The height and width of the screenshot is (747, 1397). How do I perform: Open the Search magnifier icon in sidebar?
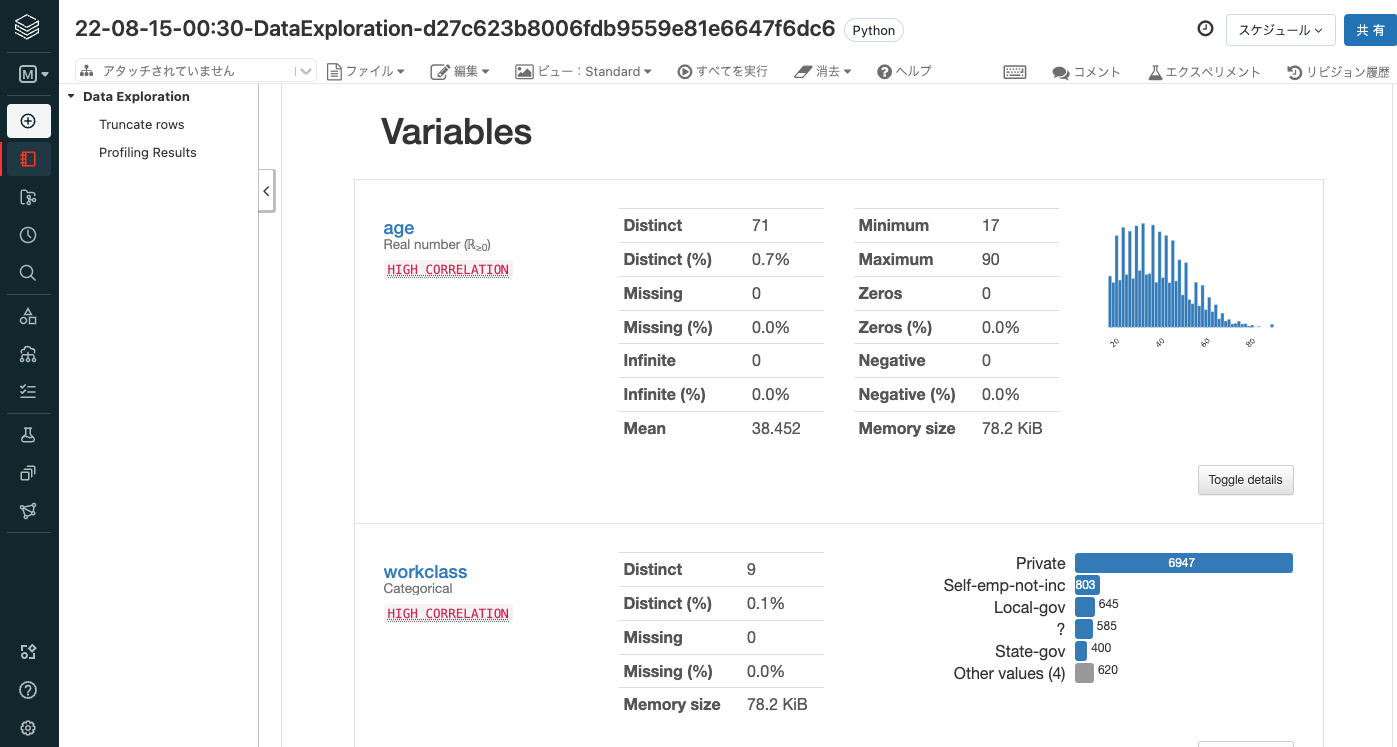click(x=28, y=273)
